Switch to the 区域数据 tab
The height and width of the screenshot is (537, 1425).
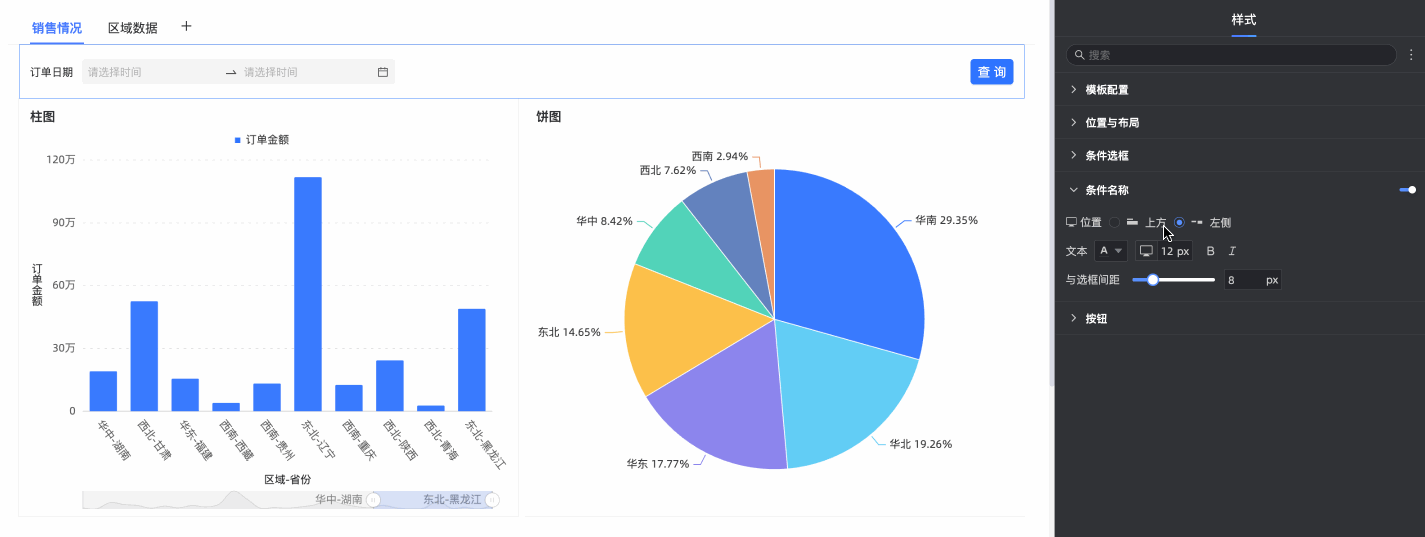tap(133, 28)
